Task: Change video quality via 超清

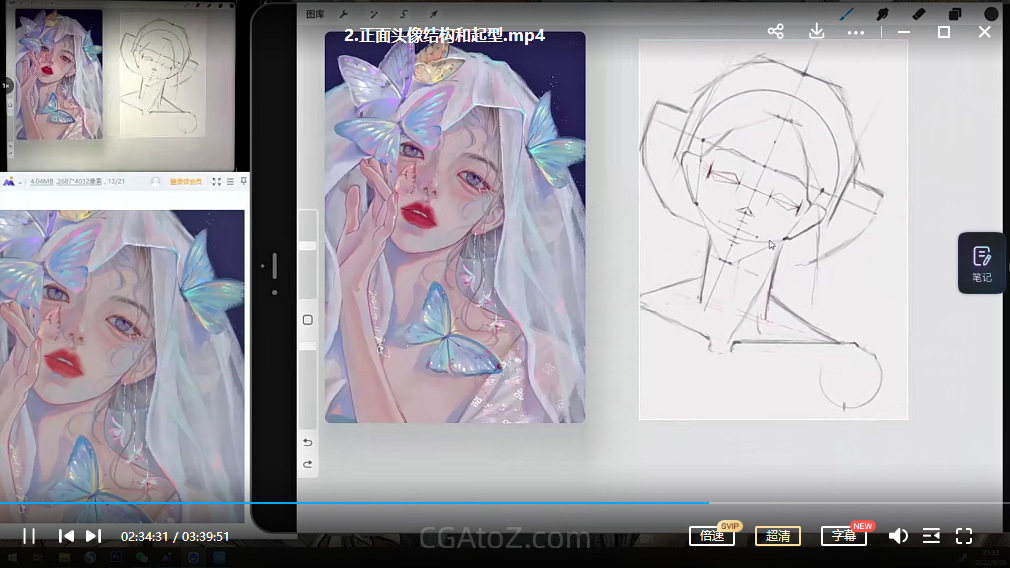Action: click(777, 536)
